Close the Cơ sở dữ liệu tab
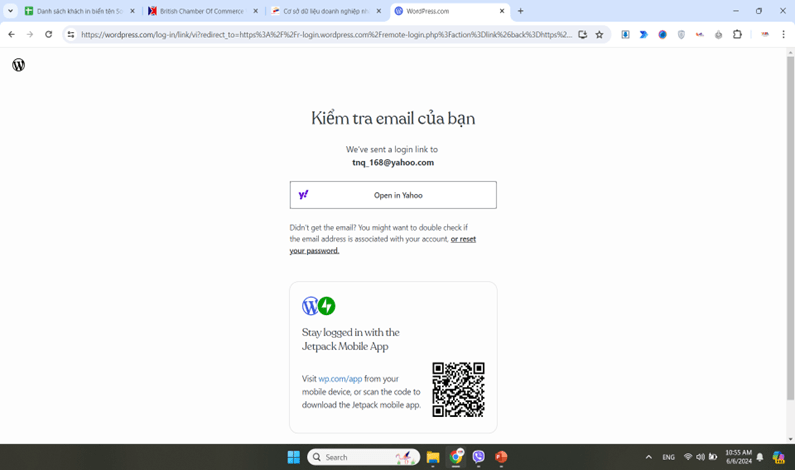 tap(379, 11)
